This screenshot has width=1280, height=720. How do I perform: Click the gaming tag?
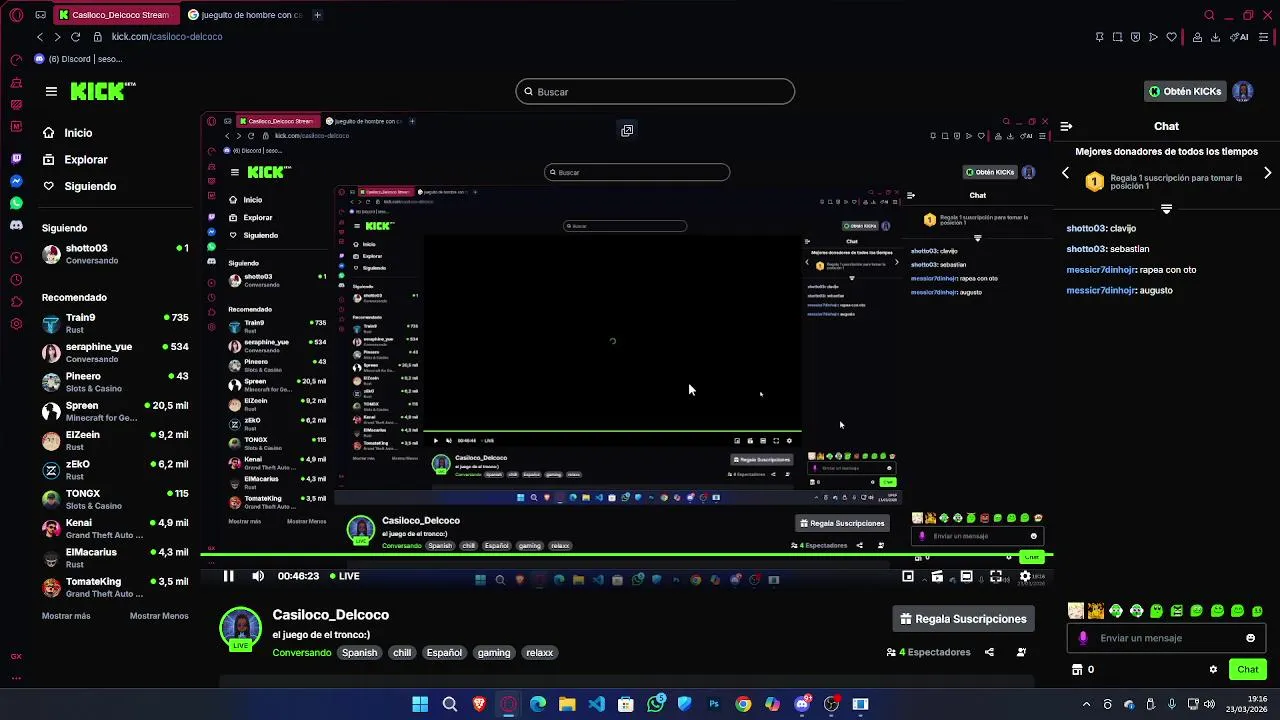[494, 652]
